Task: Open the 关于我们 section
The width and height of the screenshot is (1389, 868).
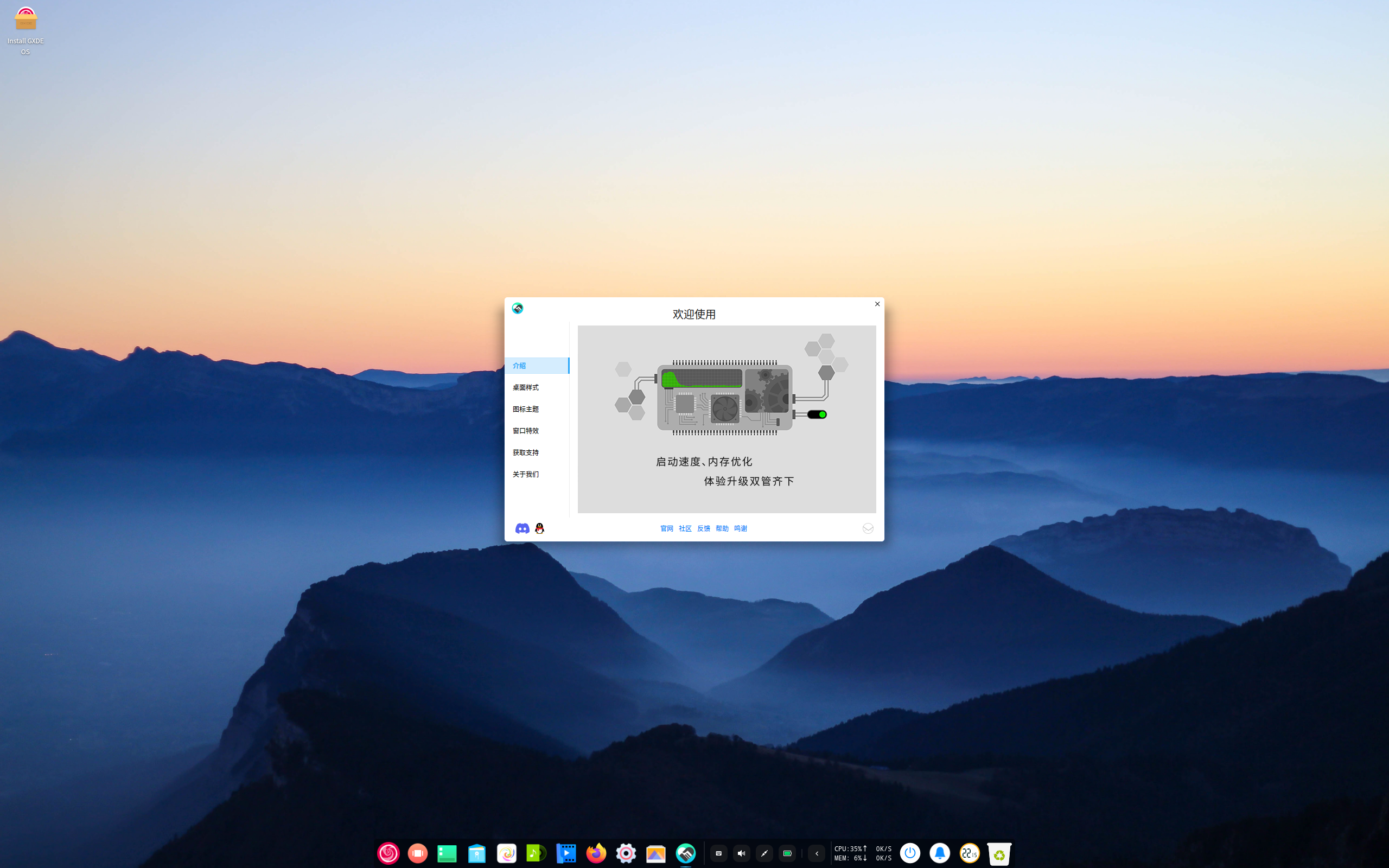Action: click(537, 474)
